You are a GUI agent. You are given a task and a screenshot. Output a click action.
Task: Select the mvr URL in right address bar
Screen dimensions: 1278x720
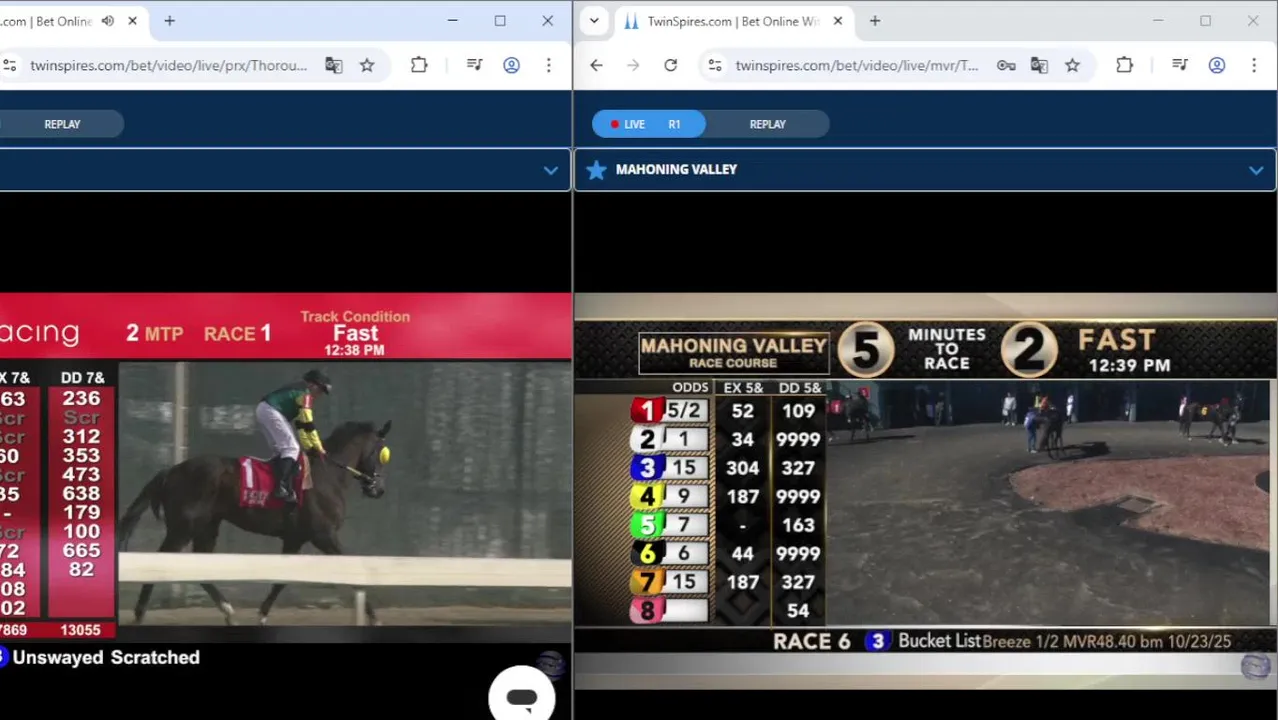(857, 65)
